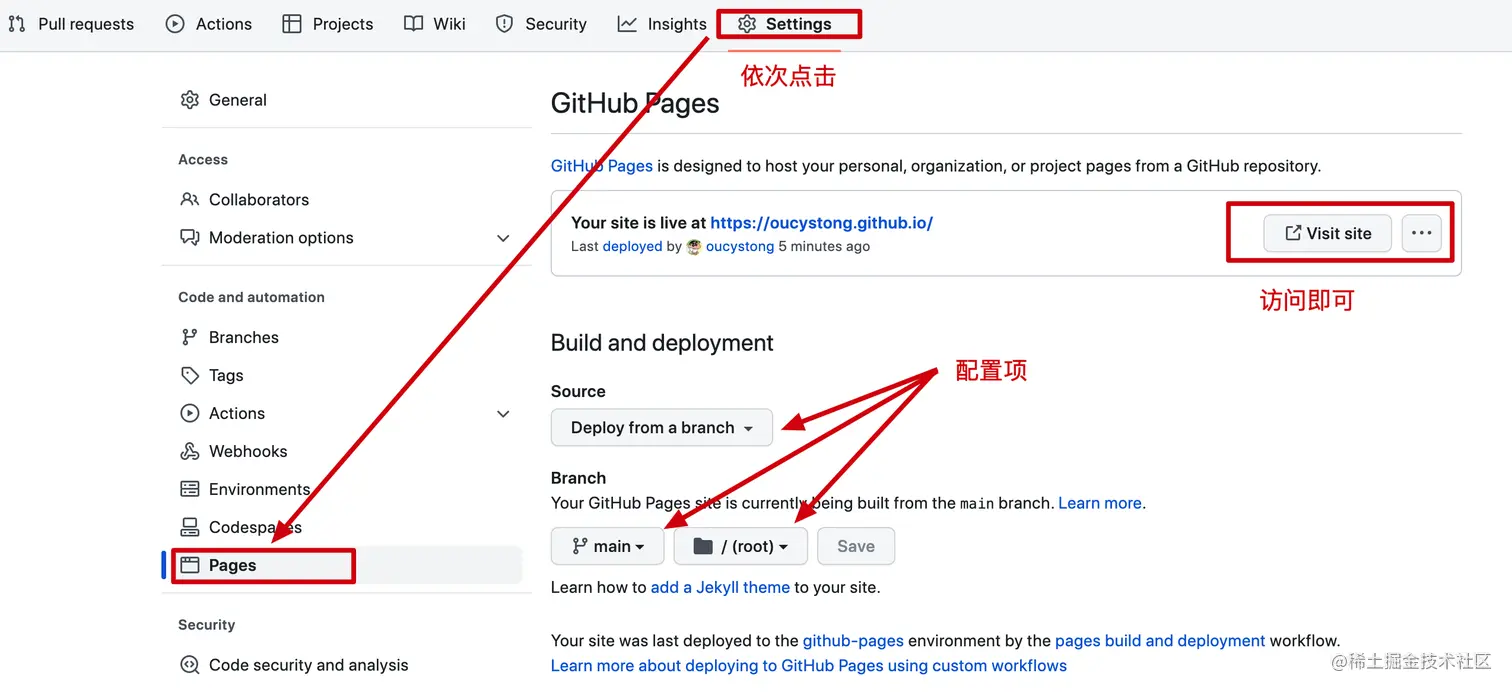Click the folder icon in the root dropdown

point(703,547)
